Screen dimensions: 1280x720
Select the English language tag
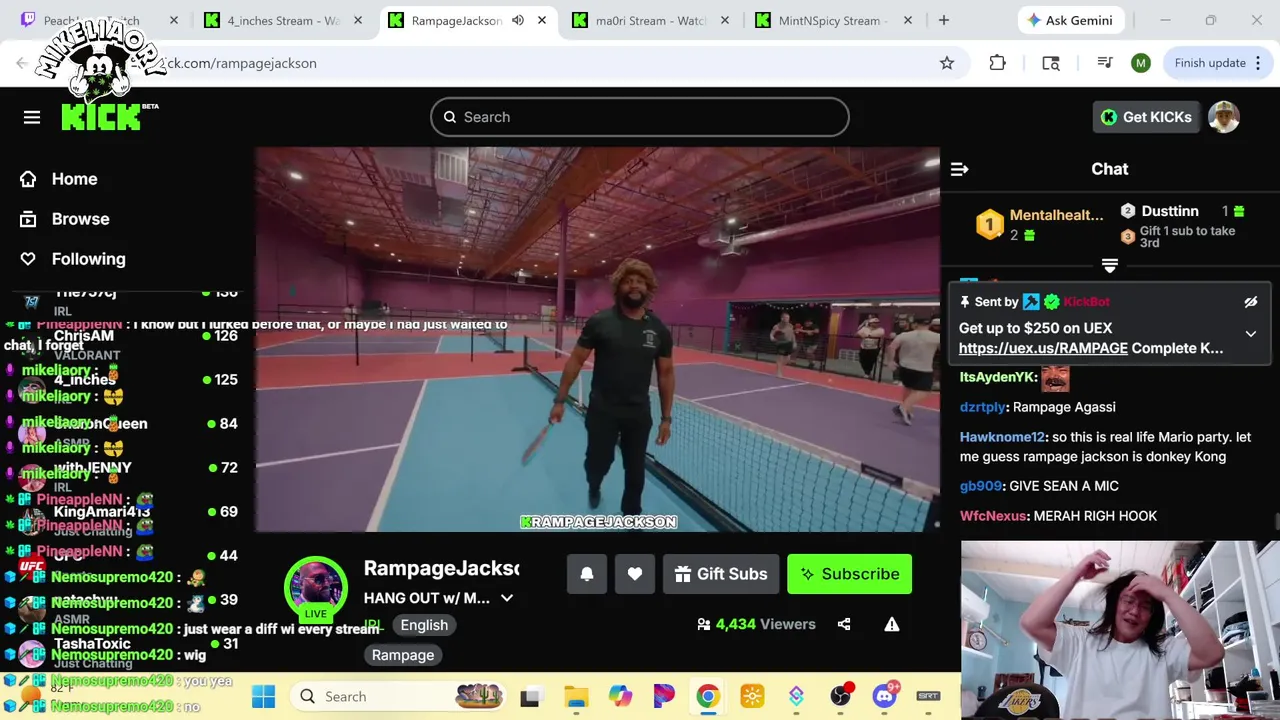tap(424, 625)
